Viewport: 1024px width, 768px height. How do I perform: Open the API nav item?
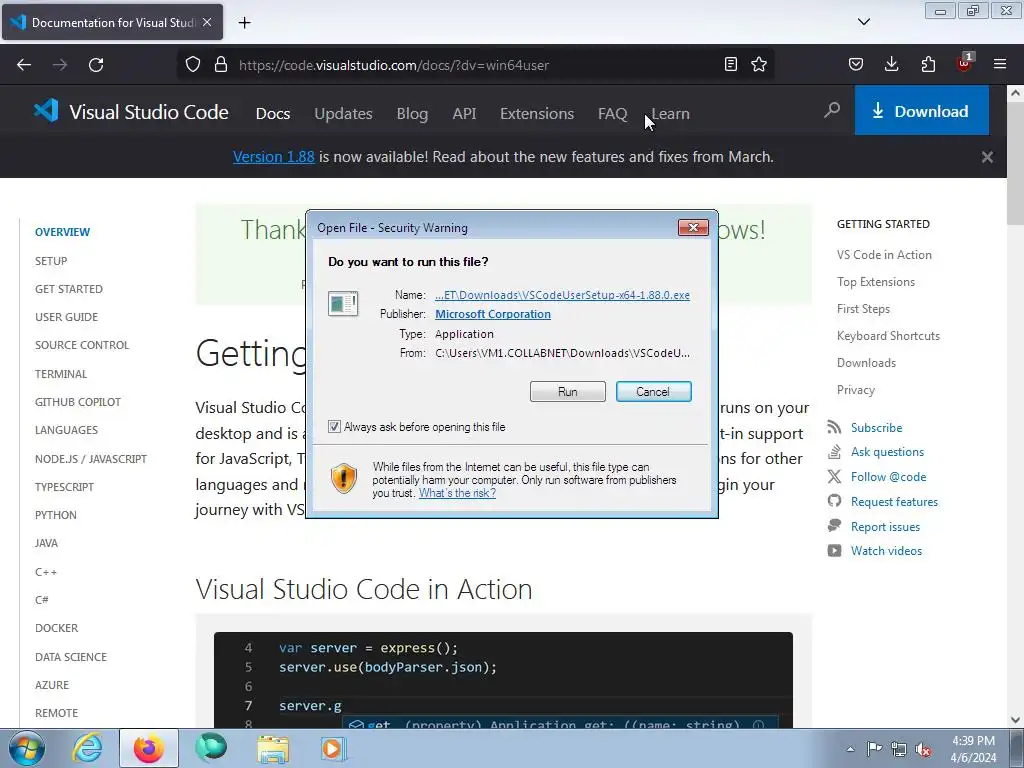coord(464,114)
